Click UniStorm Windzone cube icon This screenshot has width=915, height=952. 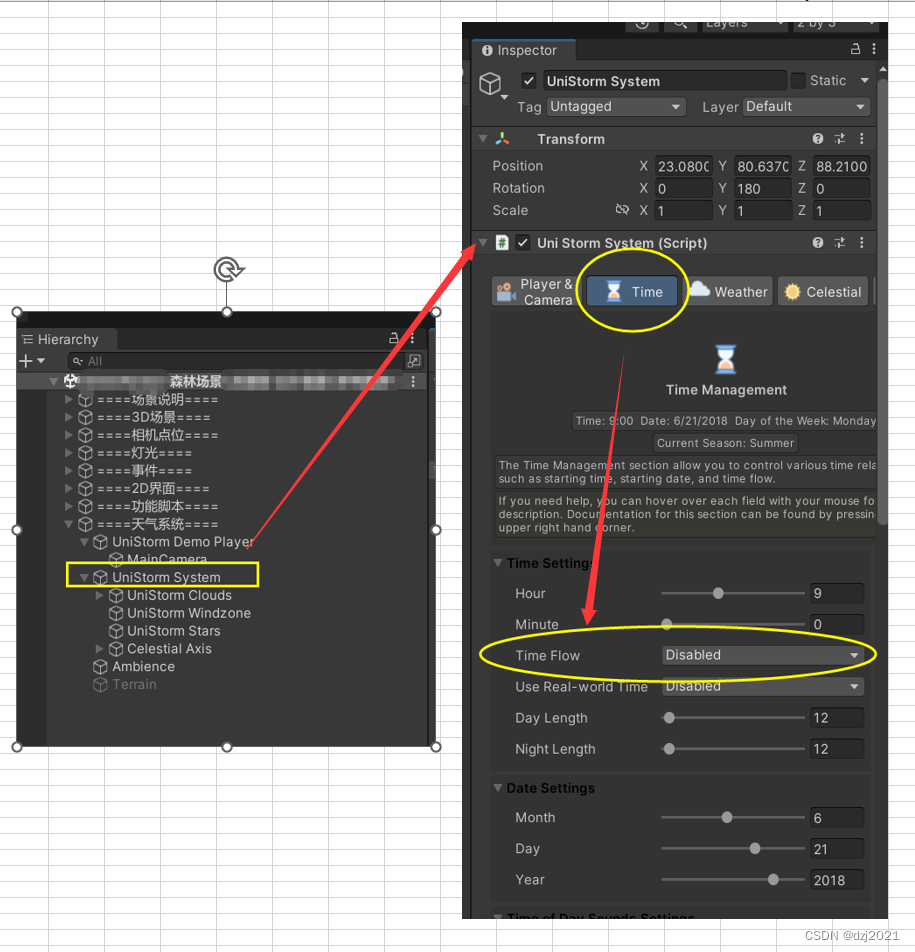115,613
